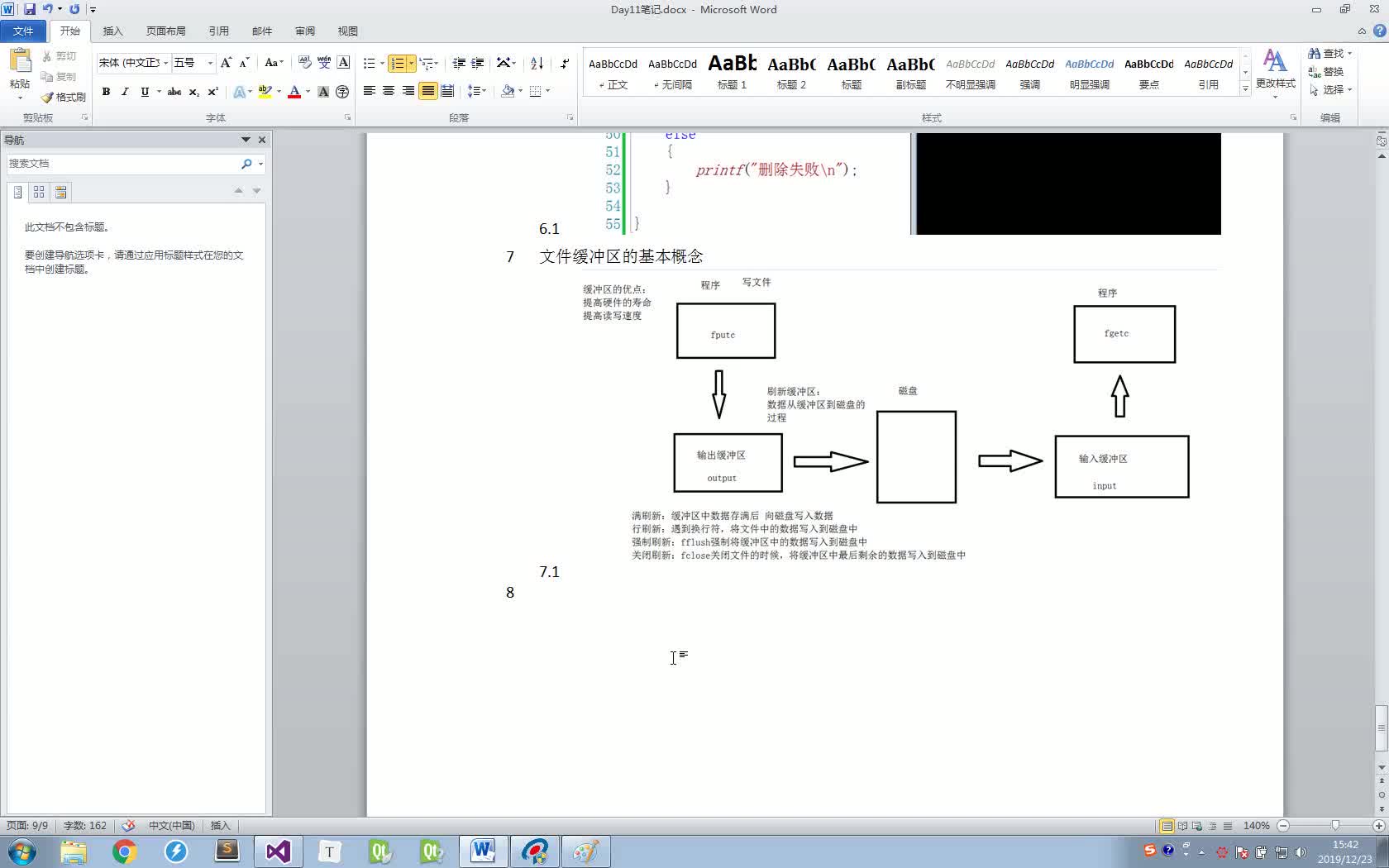Open navigation pane options dropdown
This screenshot has height=868, width=1389.
click(x=246, y=140)
